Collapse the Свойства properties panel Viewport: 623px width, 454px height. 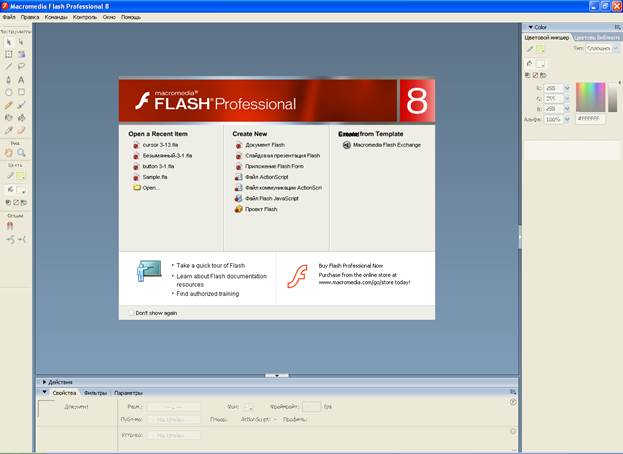44,392
